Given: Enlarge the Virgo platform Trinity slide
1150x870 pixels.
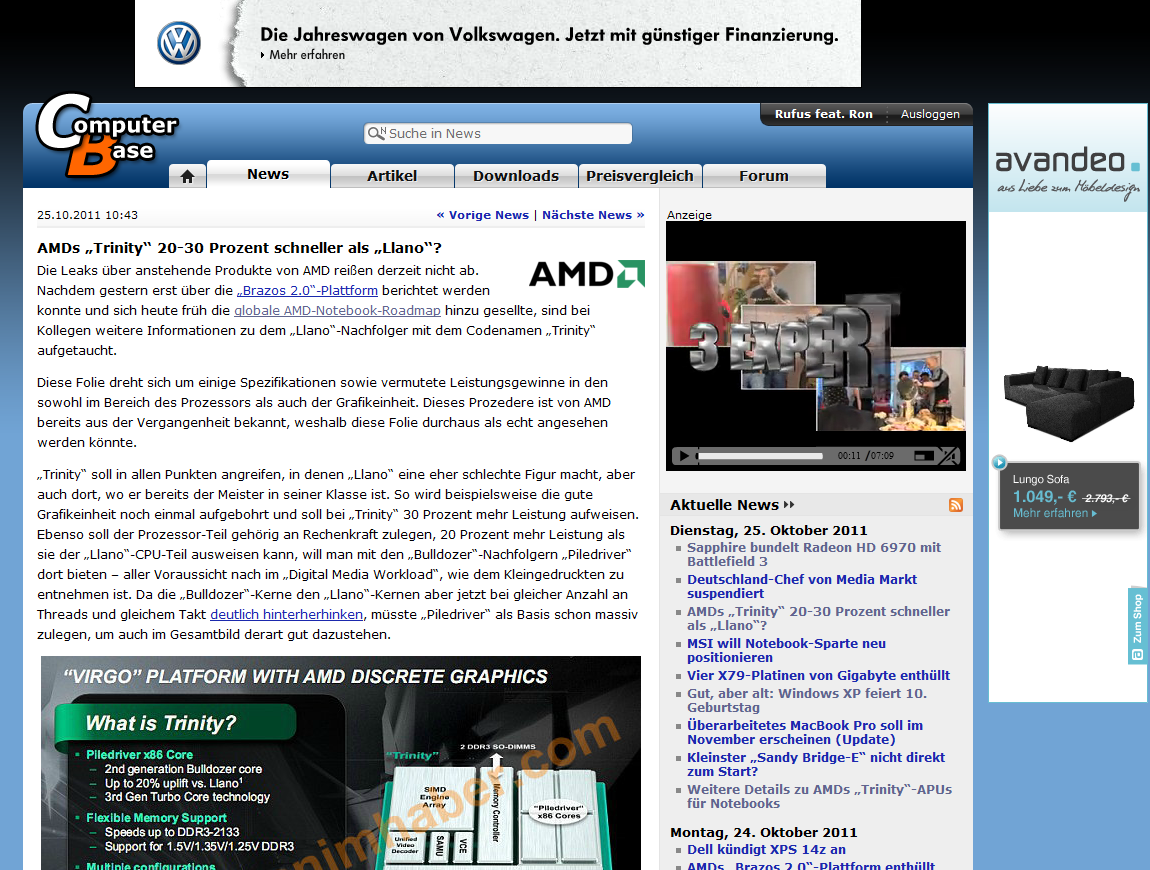Looking at the screenshot, I should click(x=341, y=763).
